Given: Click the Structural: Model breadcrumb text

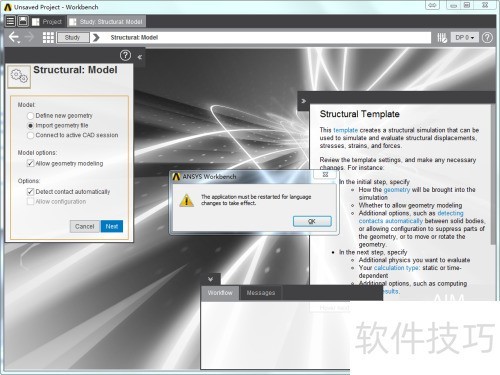Looking at the screenshot, I should tap(134, 37).
